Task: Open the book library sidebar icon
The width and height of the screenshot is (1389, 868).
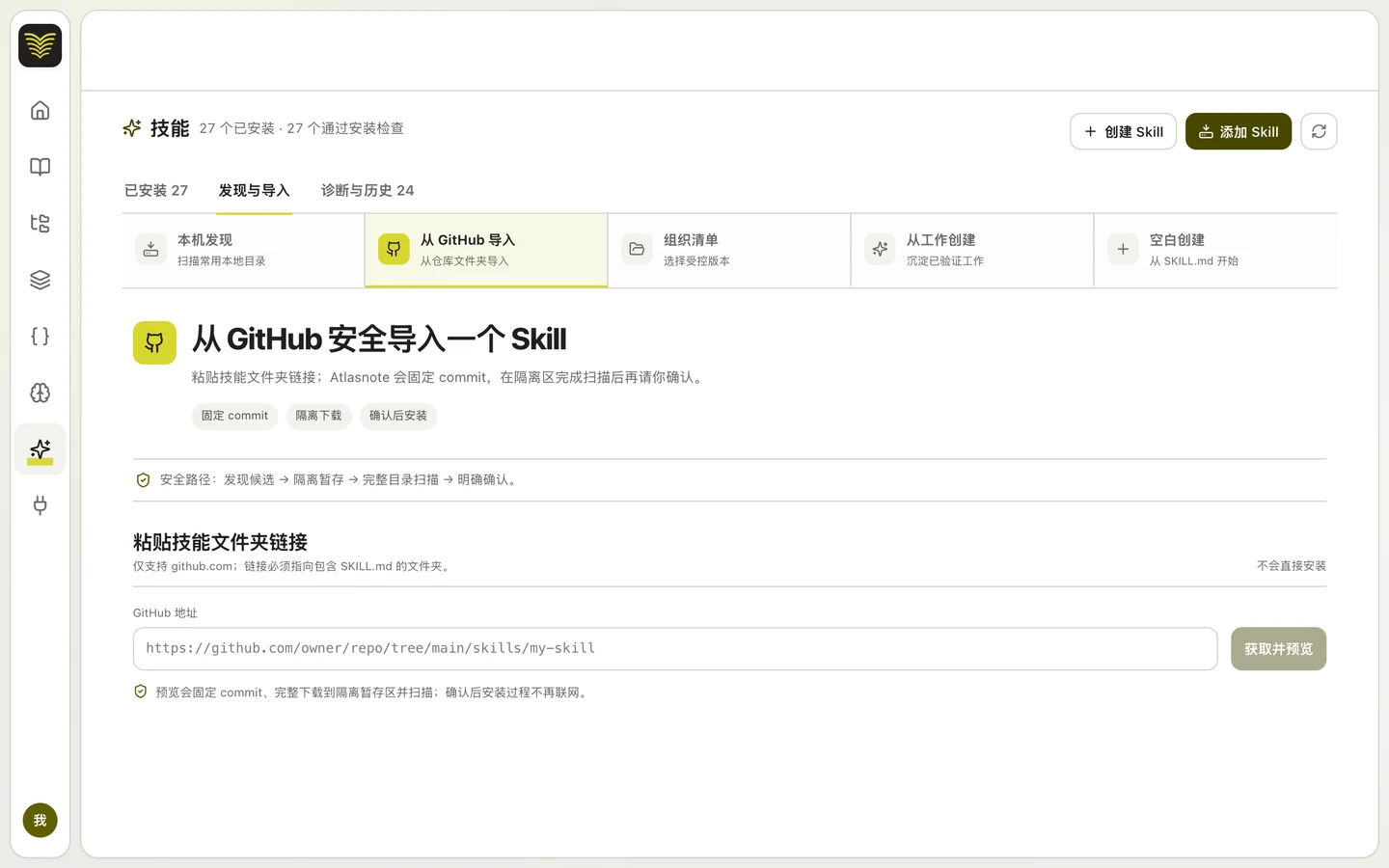Action: 40,167
